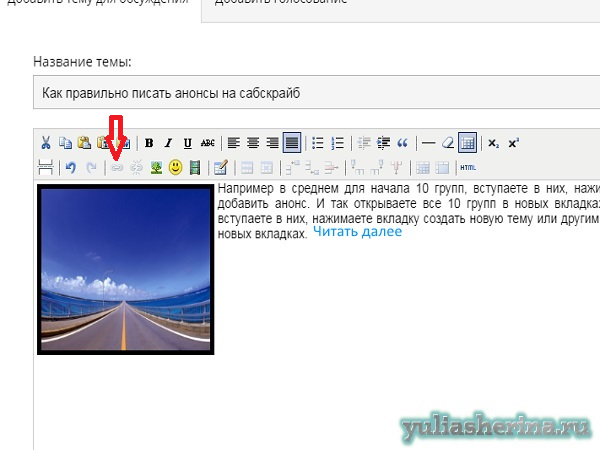Click the 'Название темы:' label
Screen dimensions: 600x450
pos(82,62)
